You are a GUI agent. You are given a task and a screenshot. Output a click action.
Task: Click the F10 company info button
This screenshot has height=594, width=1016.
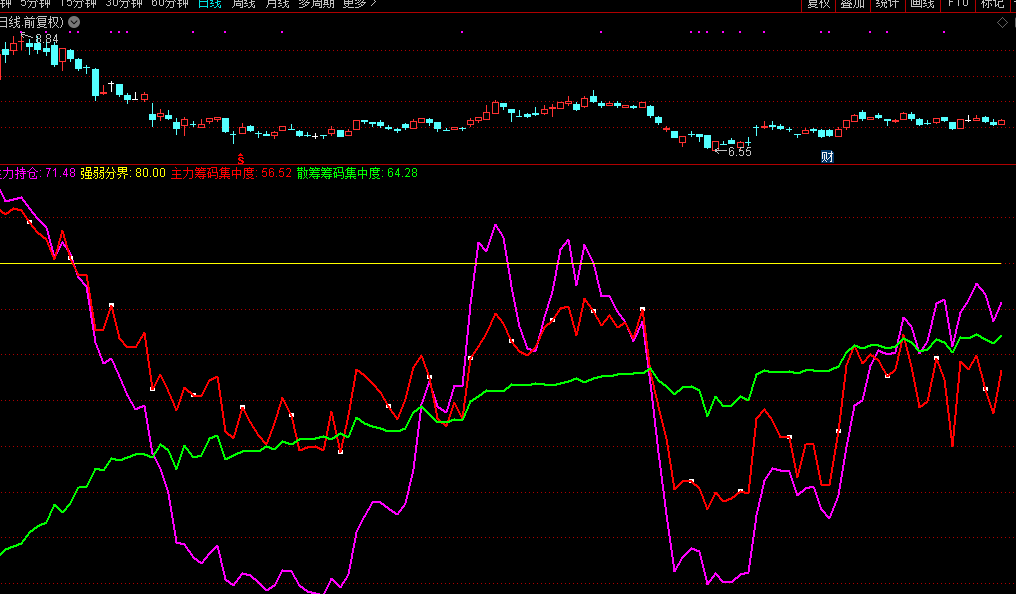click(958, 4)
